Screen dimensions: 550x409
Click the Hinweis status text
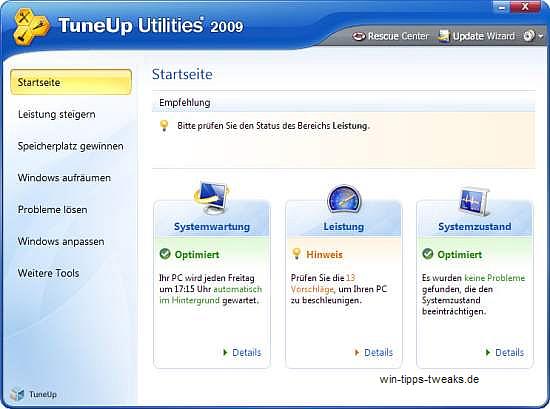pos(324,254)
